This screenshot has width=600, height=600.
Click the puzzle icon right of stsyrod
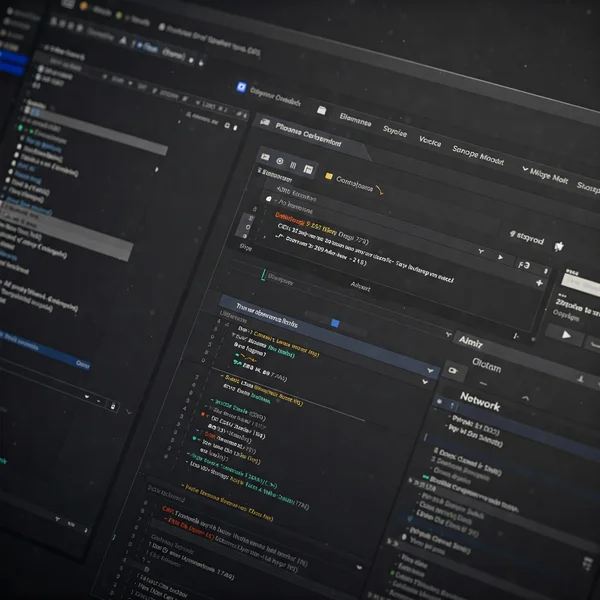[559, 246]
